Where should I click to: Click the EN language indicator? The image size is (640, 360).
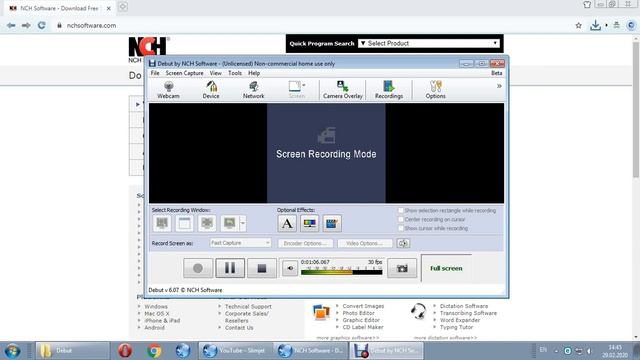click(x=543, y=350)
